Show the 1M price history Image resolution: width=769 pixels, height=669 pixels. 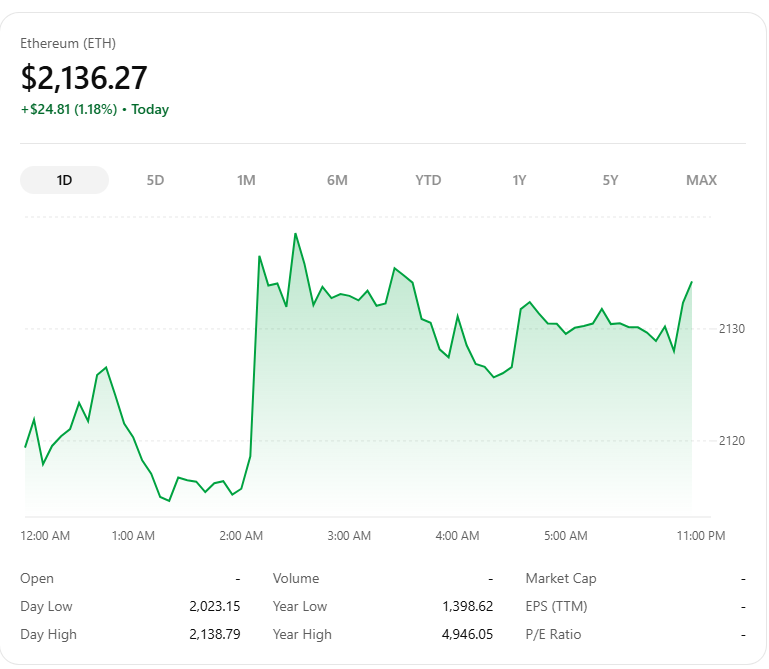point(246,180)
